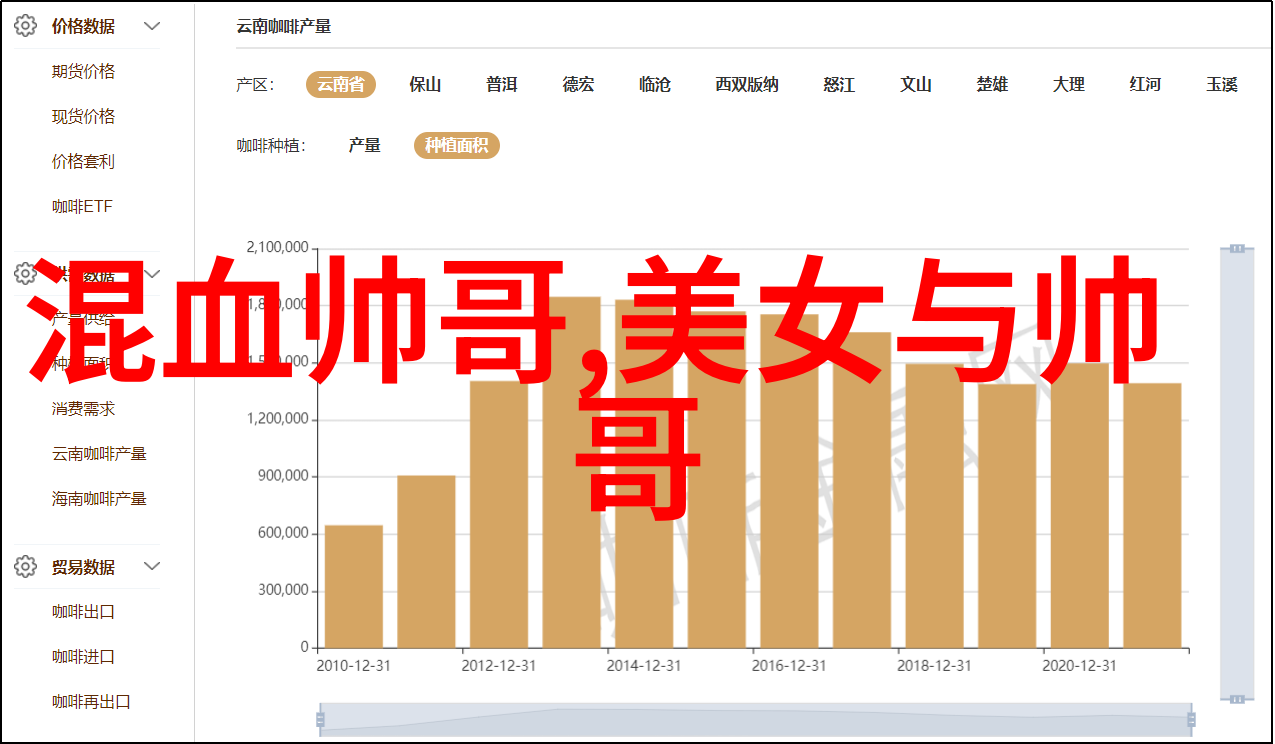Open the 咖啡ETF page
Viewport: 1275px width, 744px height.
point(83,206)
